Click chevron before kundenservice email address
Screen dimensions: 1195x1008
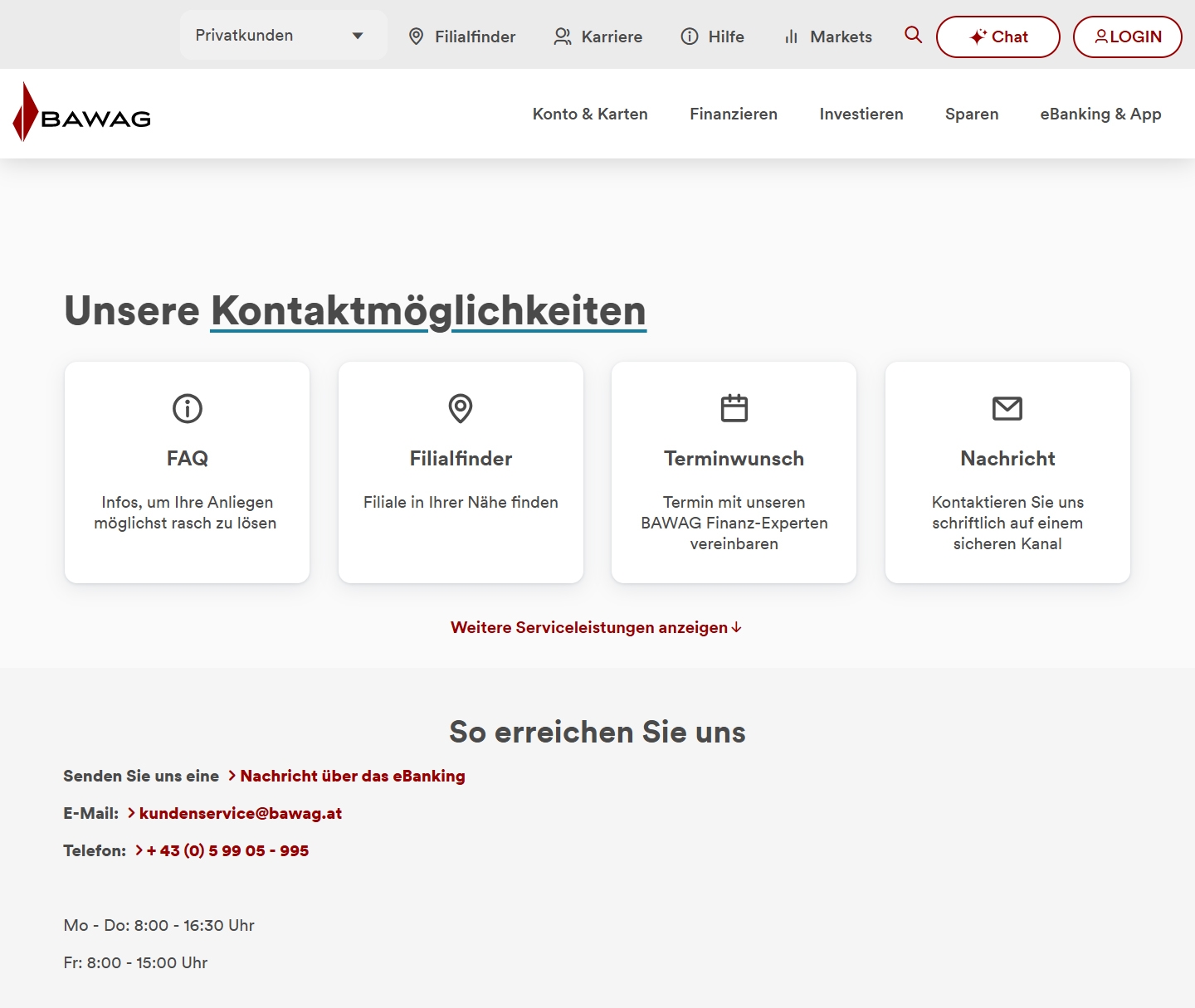132,813
